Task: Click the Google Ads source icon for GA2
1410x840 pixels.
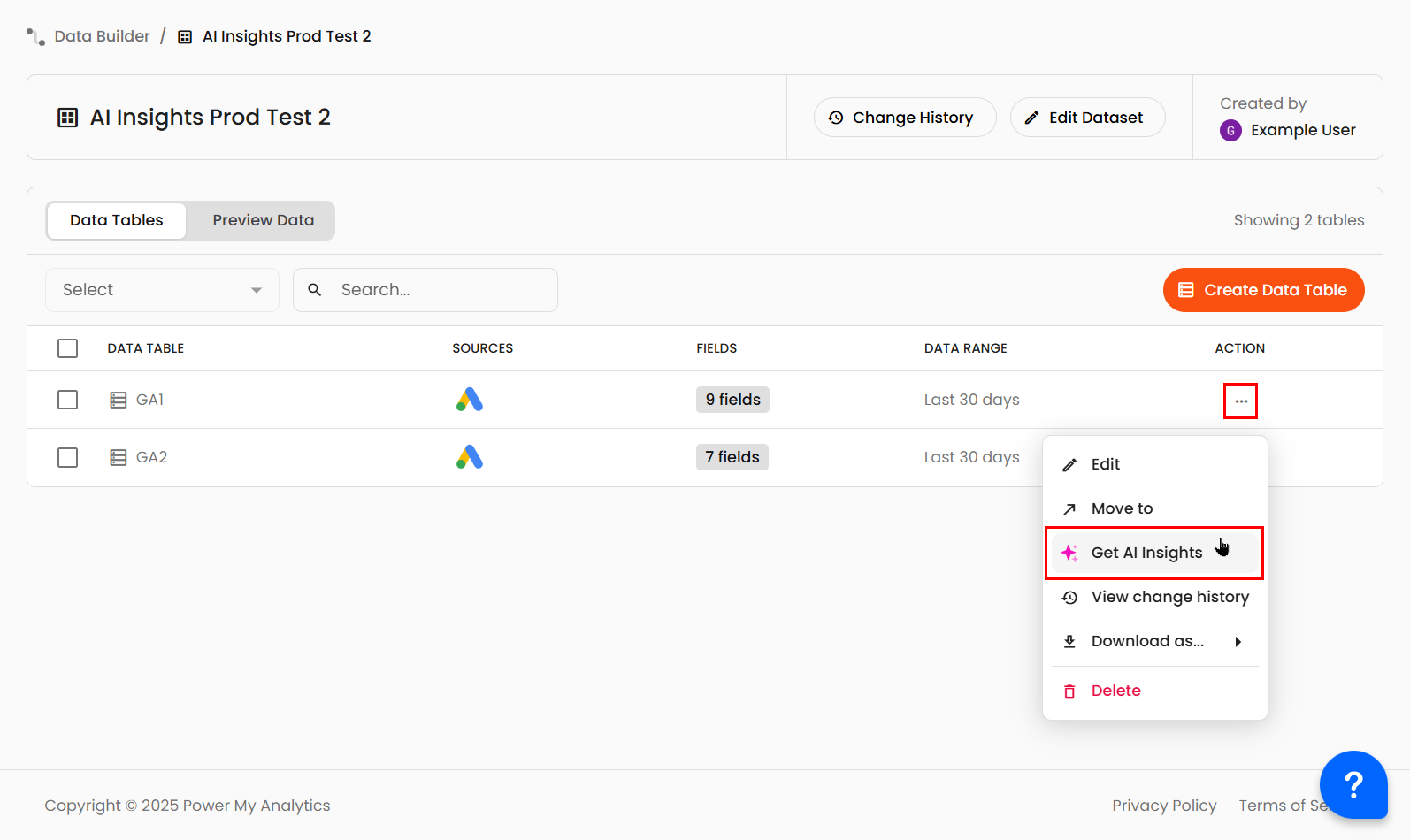Action: pos(470,457)
